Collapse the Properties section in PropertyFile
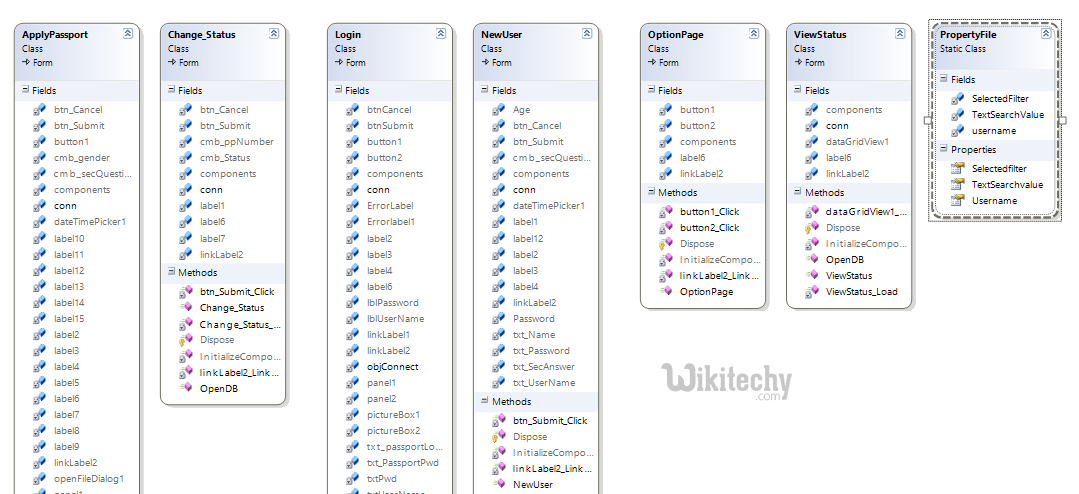The image size is (1079, 494). [941, 149]
